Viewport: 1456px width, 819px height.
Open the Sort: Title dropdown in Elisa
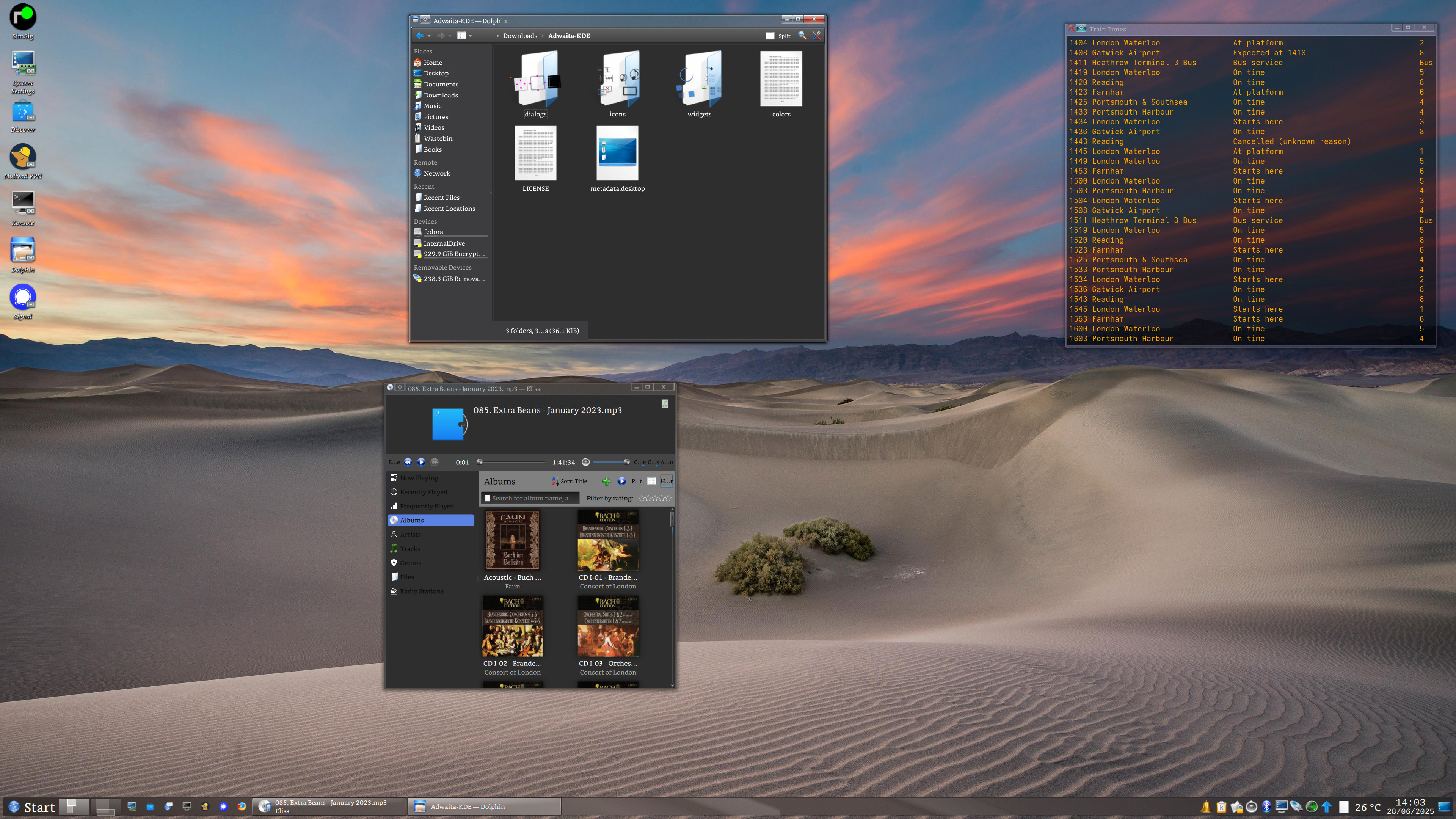click(569, 481)
